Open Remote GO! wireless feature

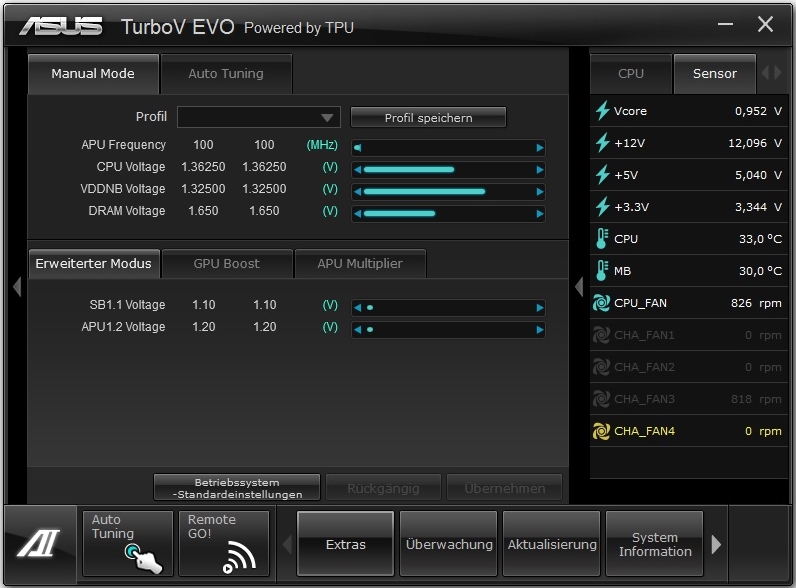(224, 543)
